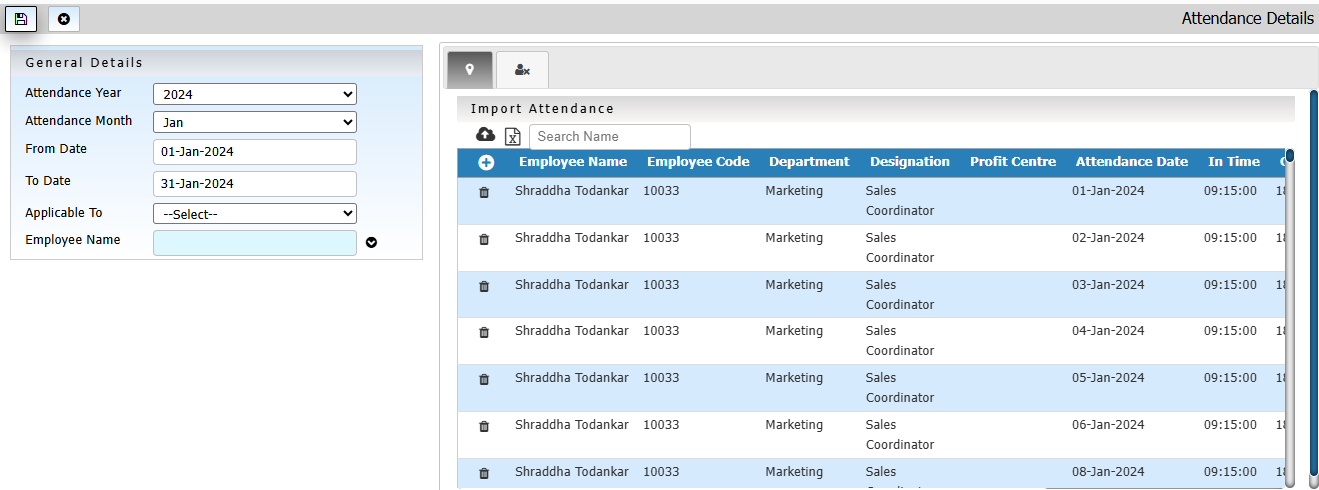Click the 01-Jan-2024 attendance date cell
Image resolution: width=1319 pixels, height=490 pixels.
1108,191
